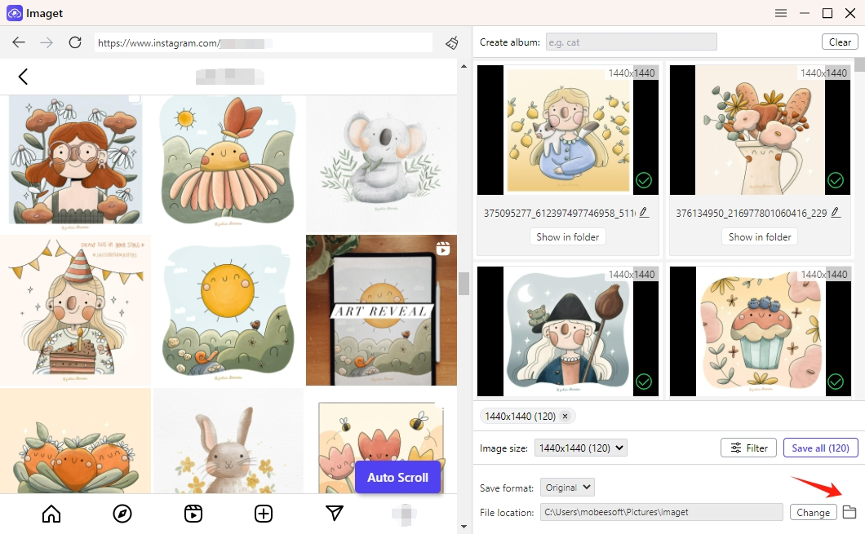
Task: Show flower vase image in folder
Action: (759, 237)
